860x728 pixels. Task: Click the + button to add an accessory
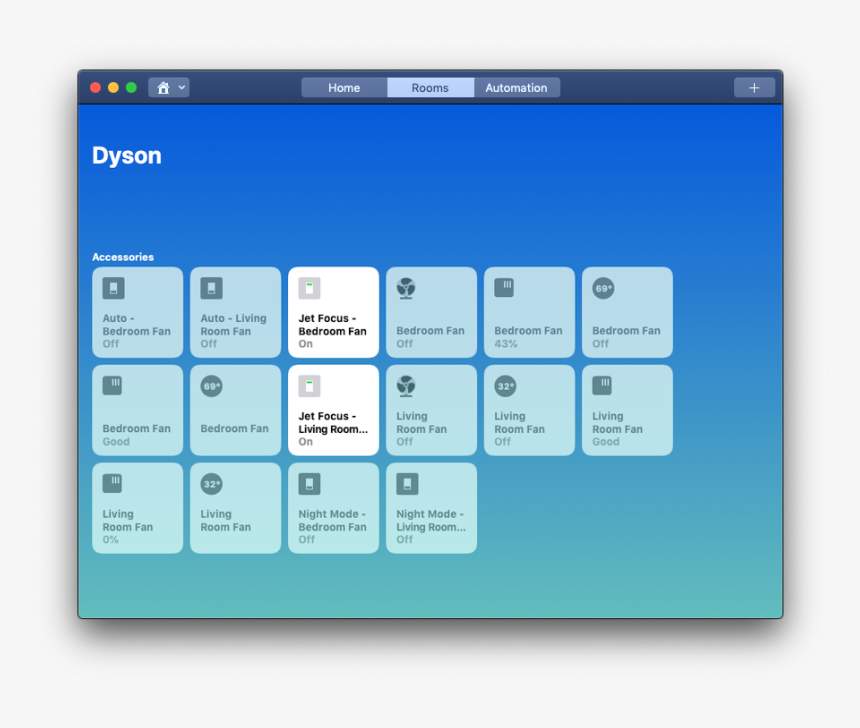coord(753,87)
